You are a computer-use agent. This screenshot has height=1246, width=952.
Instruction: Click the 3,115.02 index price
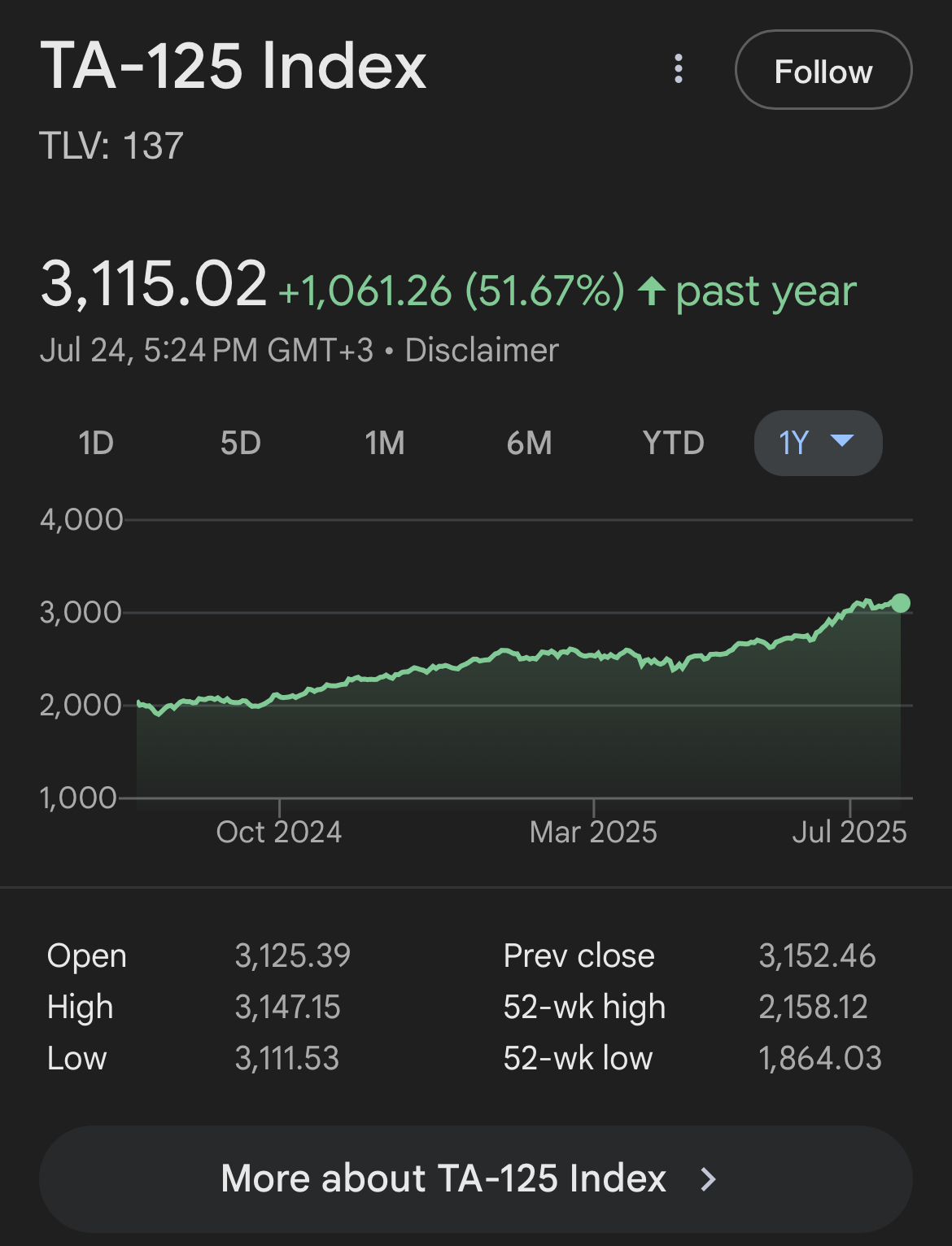(154, 284)
